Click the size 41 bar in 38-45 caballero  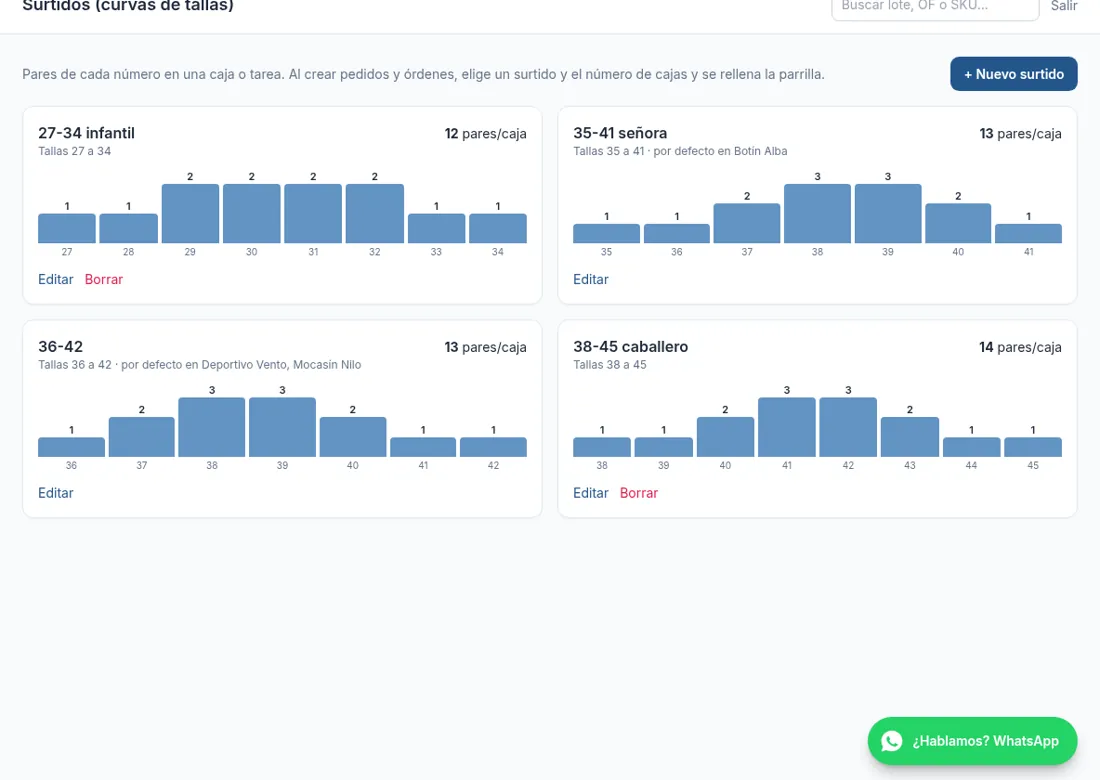point(786,427)
